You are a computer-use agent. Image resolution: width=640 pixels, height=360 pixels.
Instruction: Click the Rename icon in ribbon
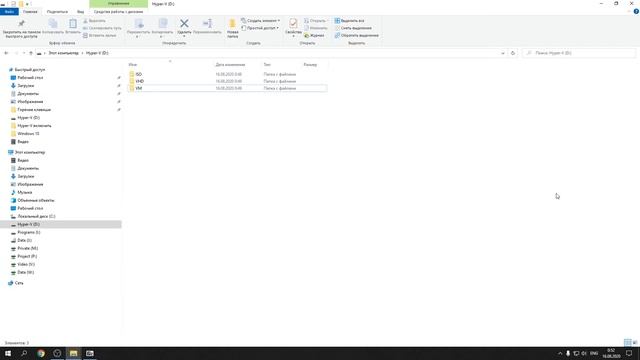point(207,24)
